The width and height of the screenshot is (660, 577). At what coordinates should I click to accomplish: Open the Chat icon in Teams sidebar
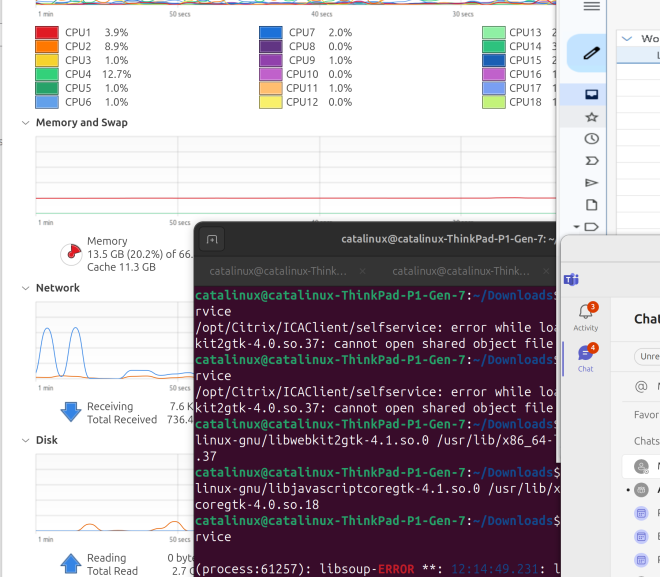click(x=585, y=358)
